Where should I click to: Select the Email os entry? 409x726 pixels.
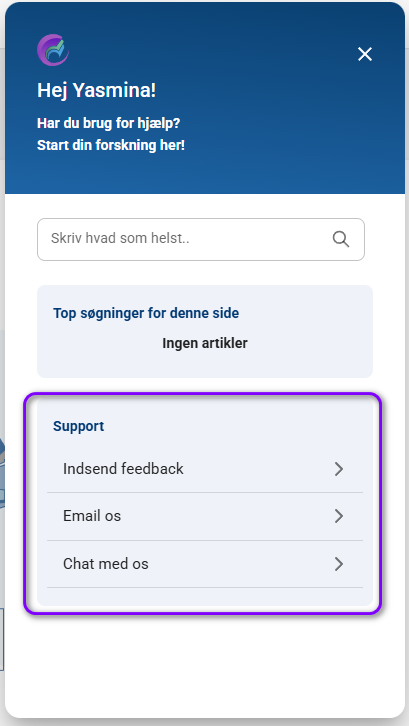coord(205,516)
